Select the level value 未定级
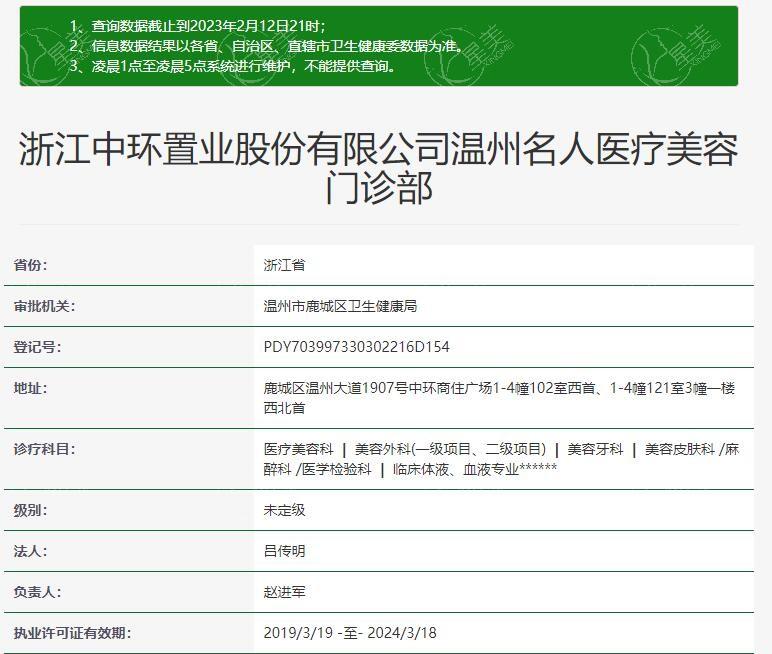This screenshot has height=654, width=772. pos(285,510)
